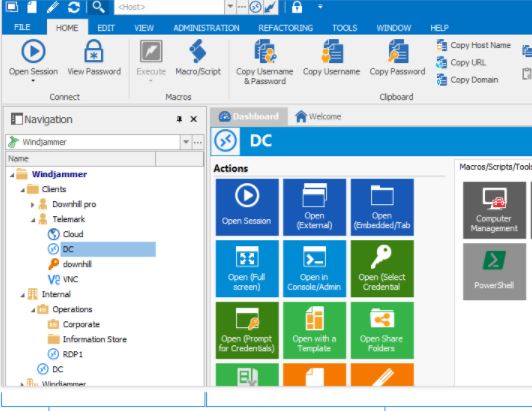
Task: Switch to the Welcome tab
Action: pyautogui.click(x=318, y=116)
